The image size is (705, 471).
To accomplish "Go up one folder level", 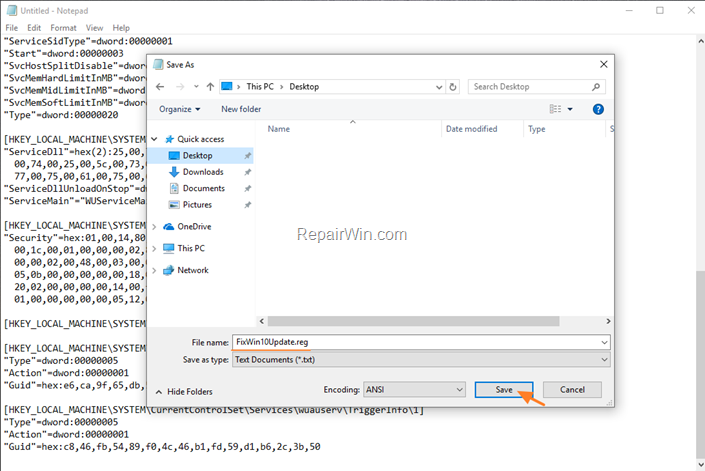I will 210,87.
